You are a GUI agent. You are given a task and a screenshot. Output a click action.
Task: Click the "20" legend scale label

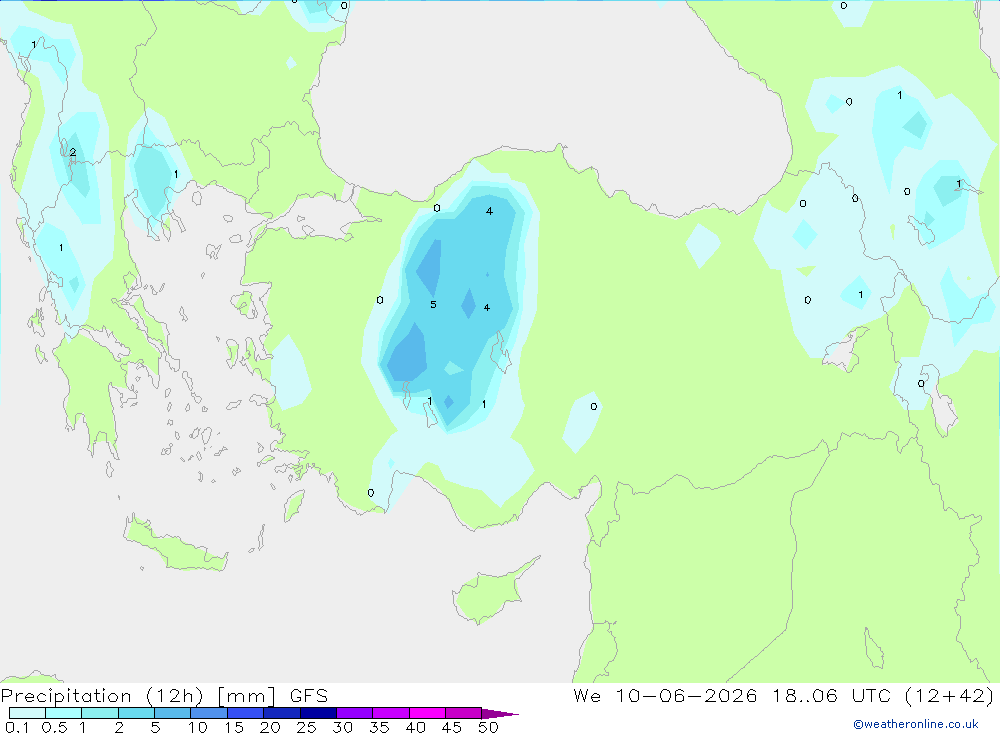click(x=270, y=727)
